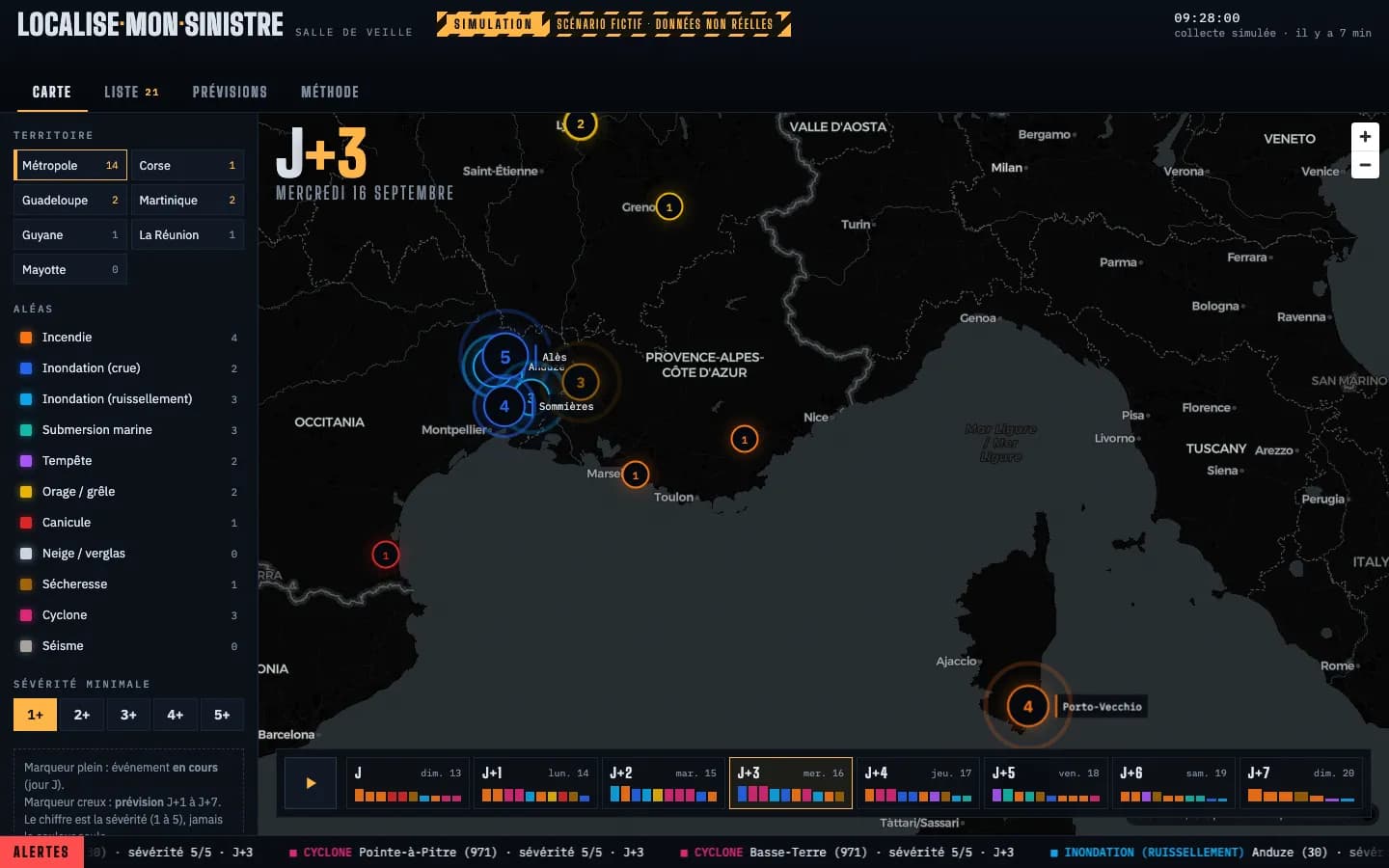The height and width of the screenshot is (868, 1389).
Task: Open the orange marker 4 at Porto-Vecchio
Action: [x=1027, y=706]
